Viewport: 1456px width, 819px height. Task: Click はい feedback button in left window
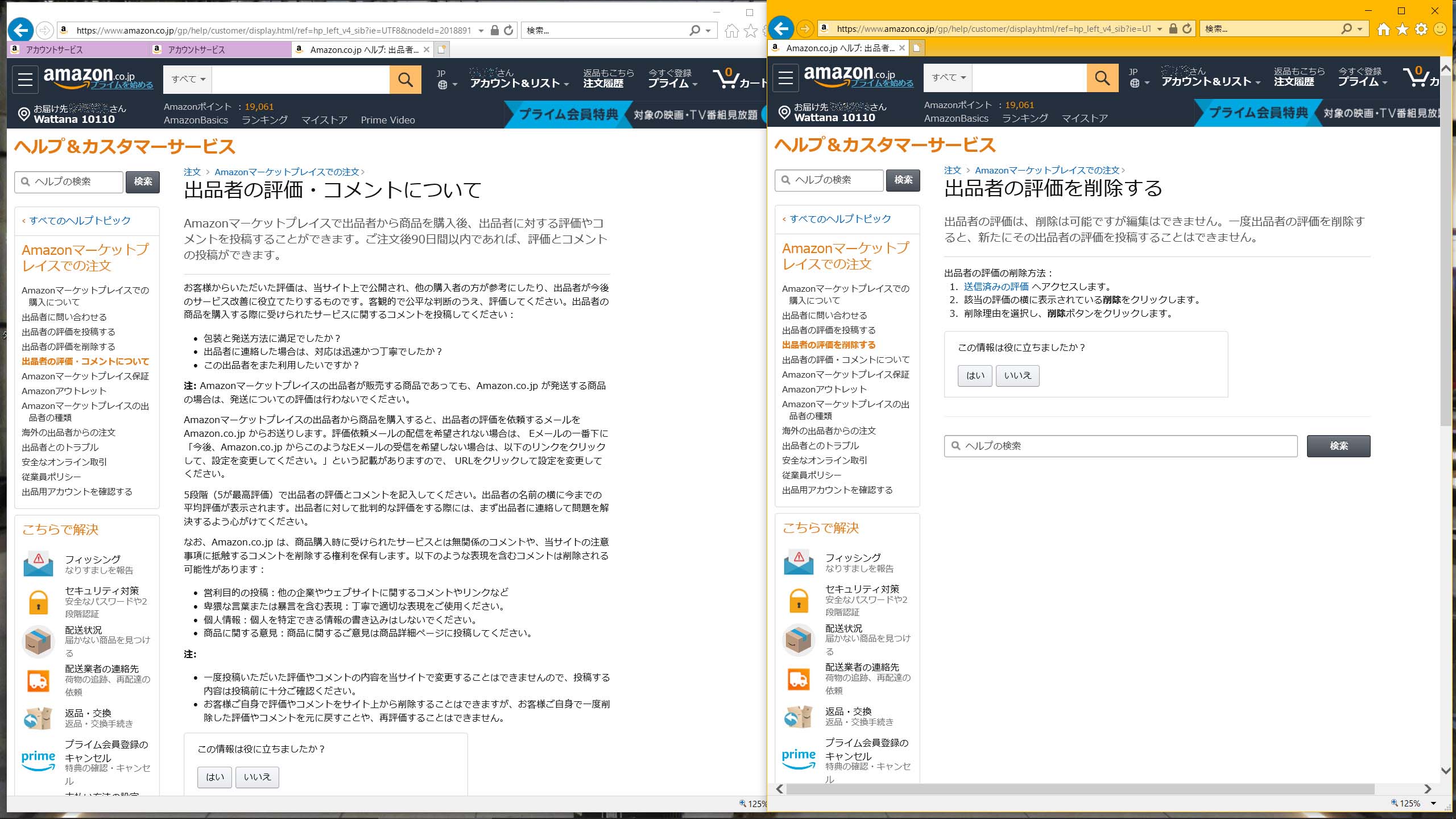point(214,777)
